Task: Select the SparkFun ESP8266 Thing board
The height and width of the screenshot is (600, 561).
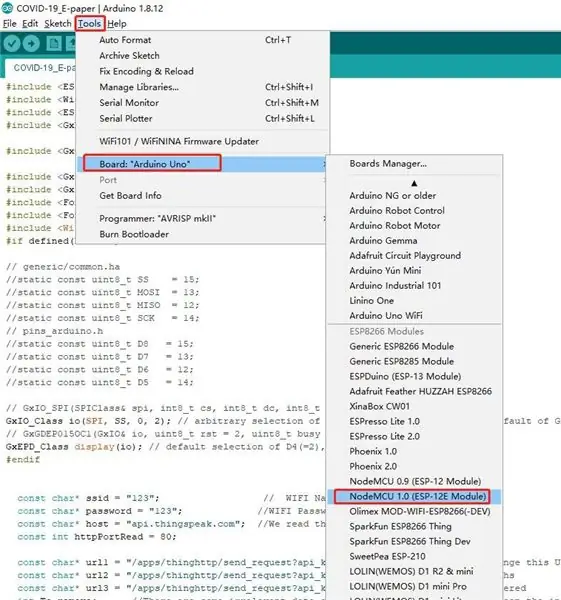Action: tap(414, 526)
